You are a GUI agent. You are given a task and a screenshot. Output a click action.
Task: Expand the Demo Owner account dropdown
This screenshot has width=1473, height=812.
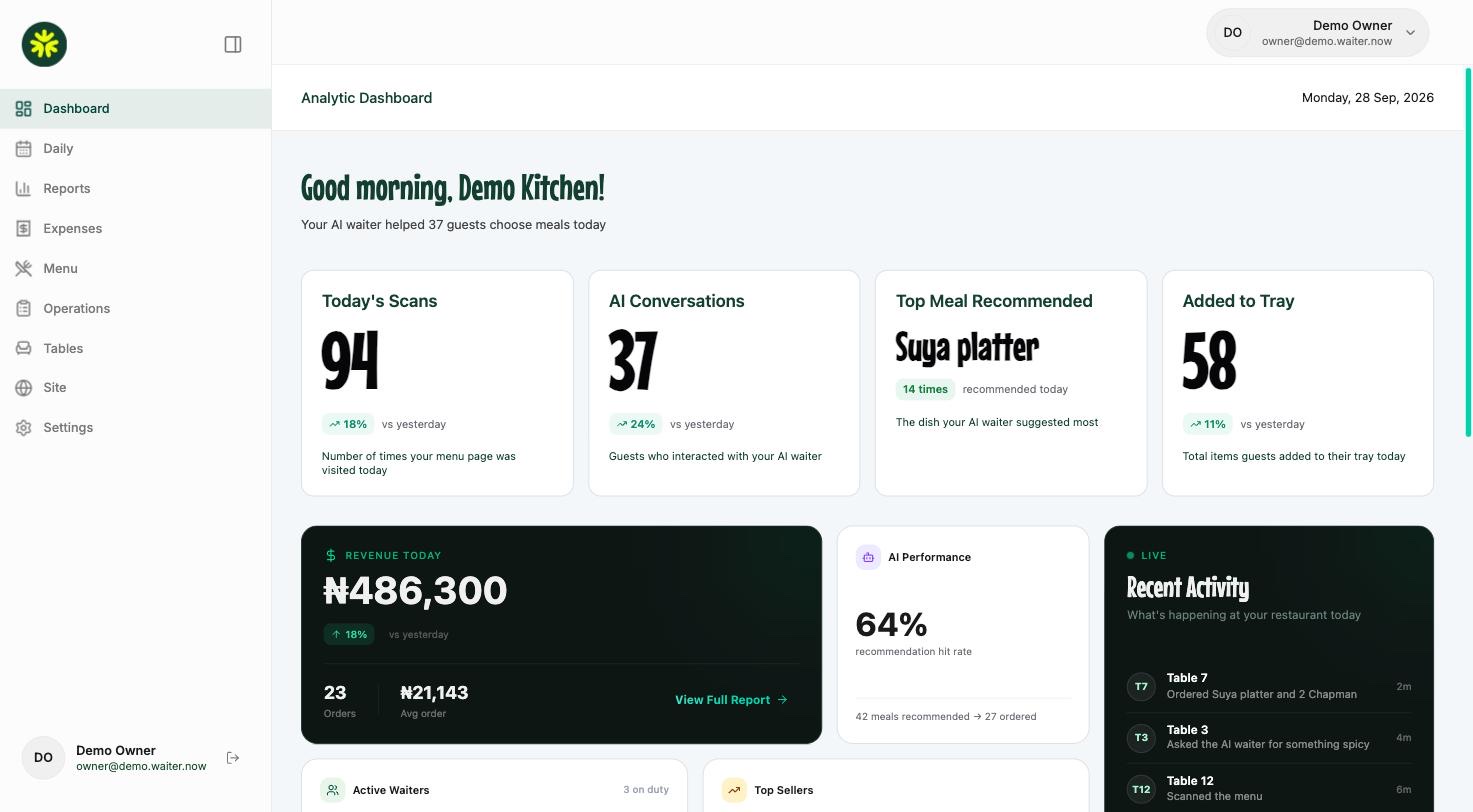pyautogui.click(x=1317, y=33)
